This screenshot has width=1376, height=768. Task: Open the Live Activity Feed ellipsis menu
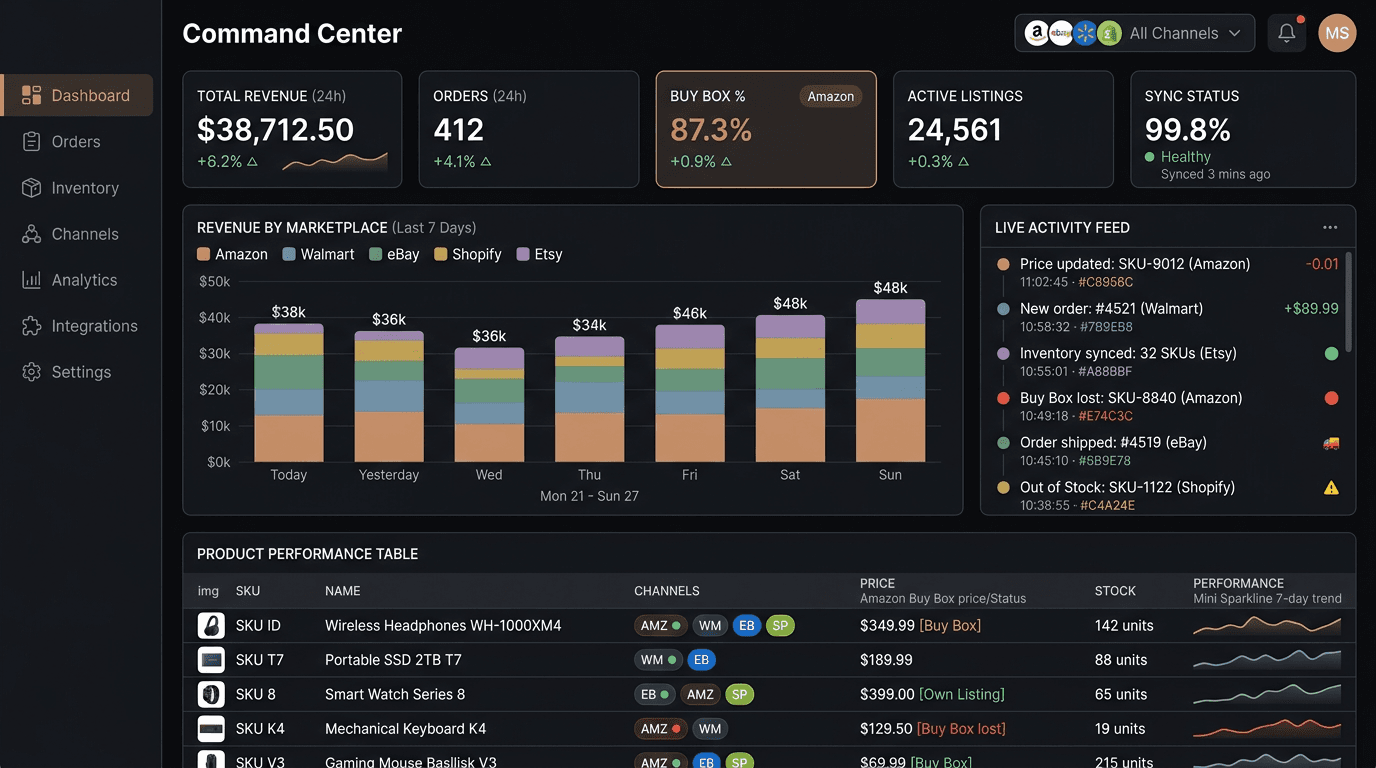pos(1330,226)
